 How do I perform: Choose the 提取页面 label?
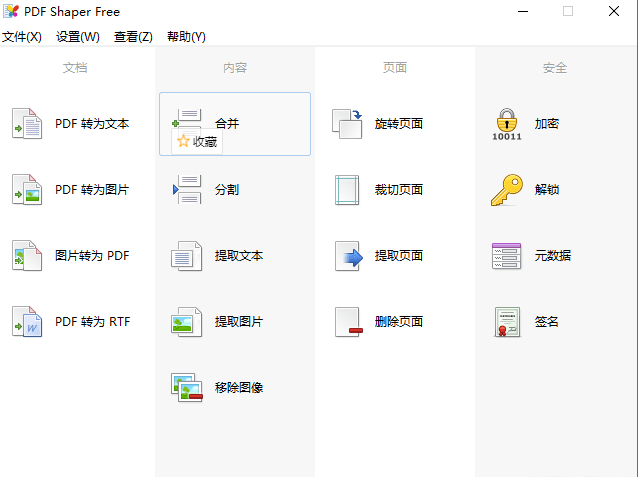click(x=399, y=255)
